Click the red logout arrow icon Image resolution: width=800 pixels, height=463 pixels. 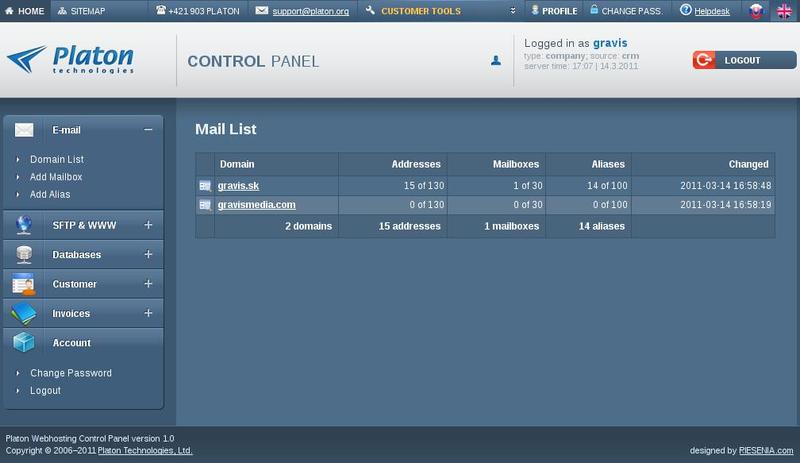704,60
